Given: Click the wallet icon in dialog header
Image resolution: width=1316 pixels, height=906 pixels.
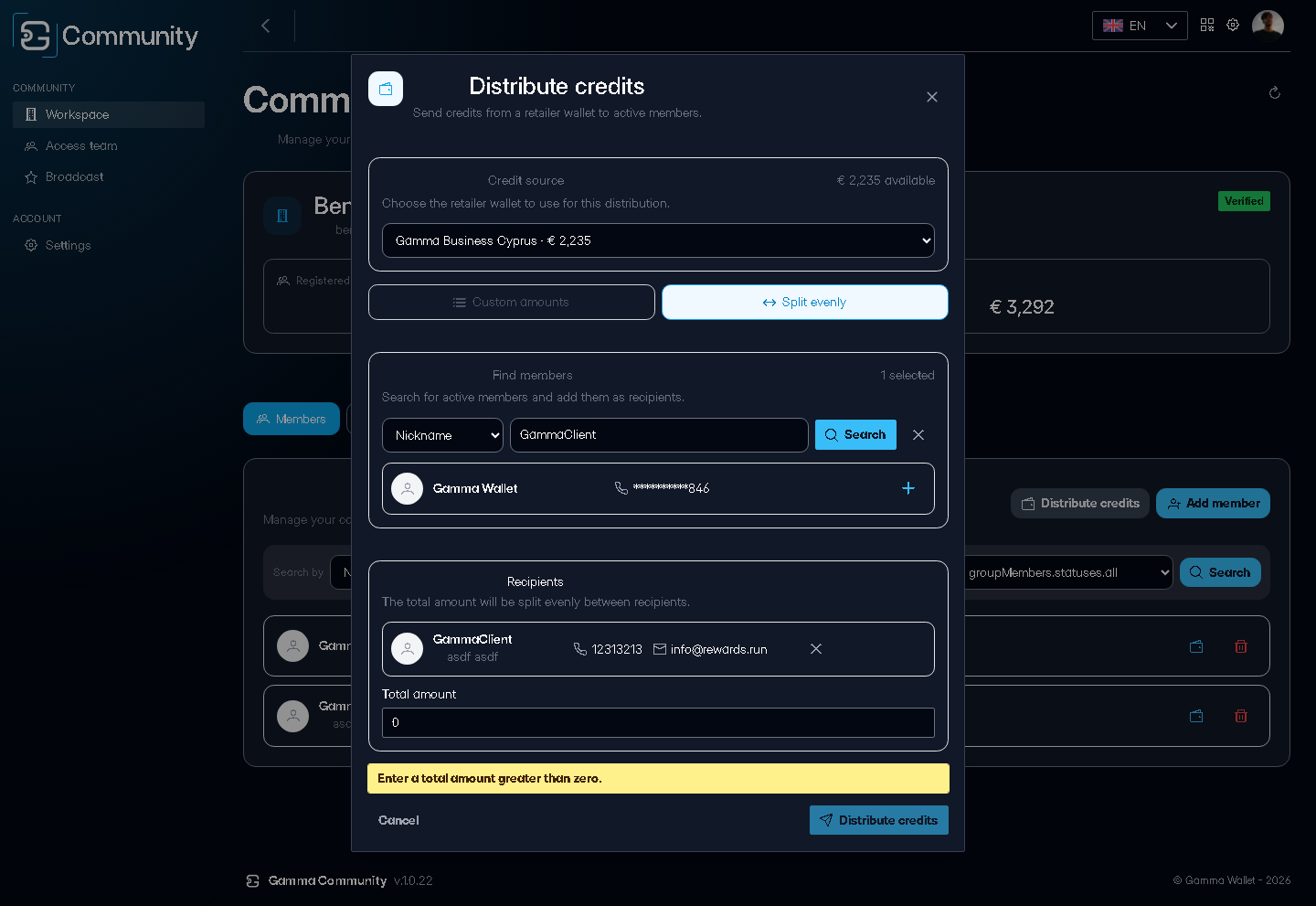Looking at the screenshot, I should 386,89.
